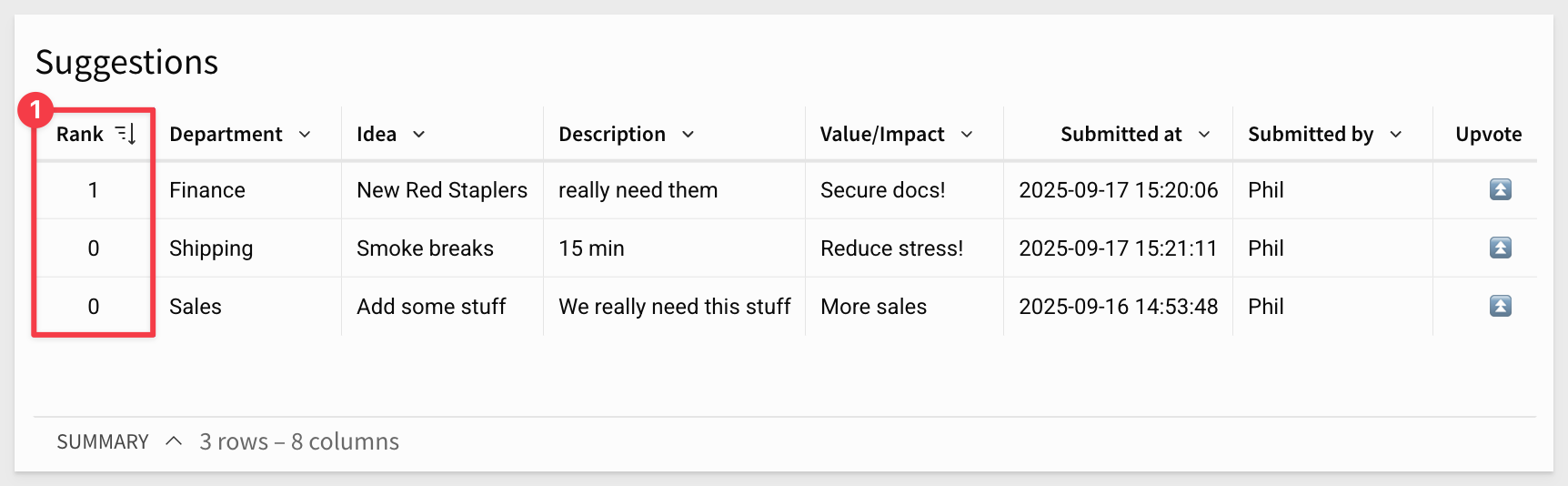Open the Submitted at column chevron
This screenshot has width=1568, height=486.
(1204, 134)
